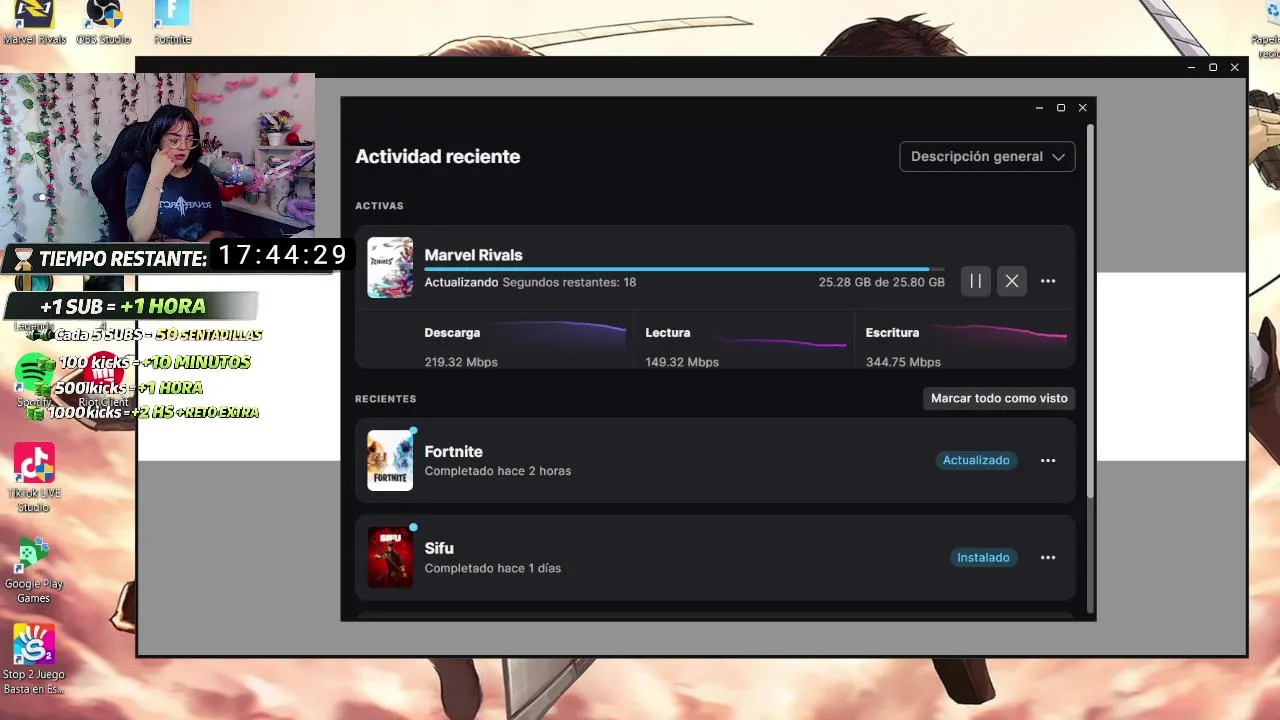The width and height of the screenshot is (1280, 720).
Task: Click the Fortnite title in recents
Action: pos(453,452)
